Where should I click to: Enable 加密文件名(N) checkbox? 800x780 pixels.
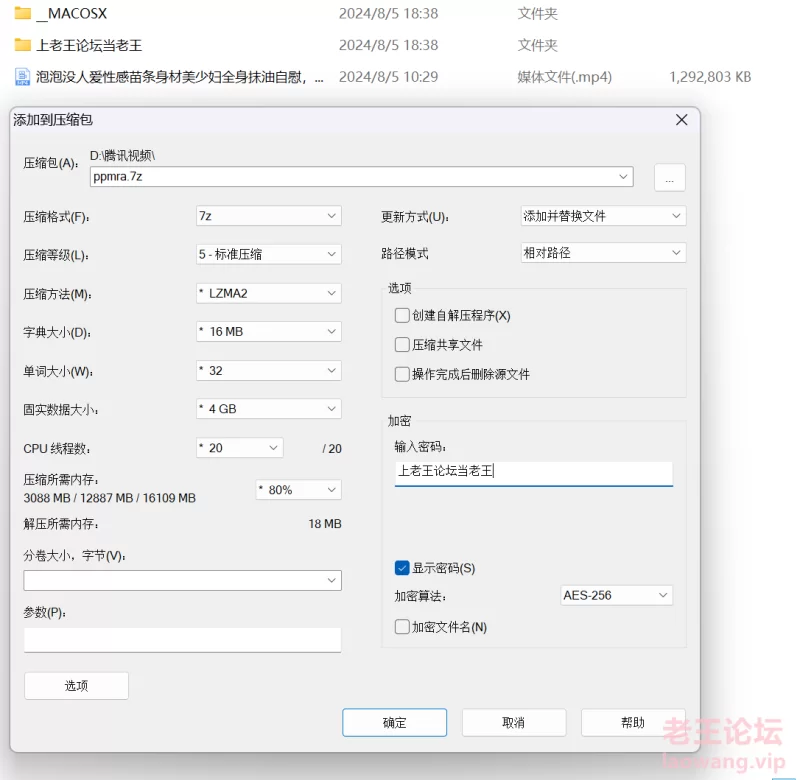402,626
